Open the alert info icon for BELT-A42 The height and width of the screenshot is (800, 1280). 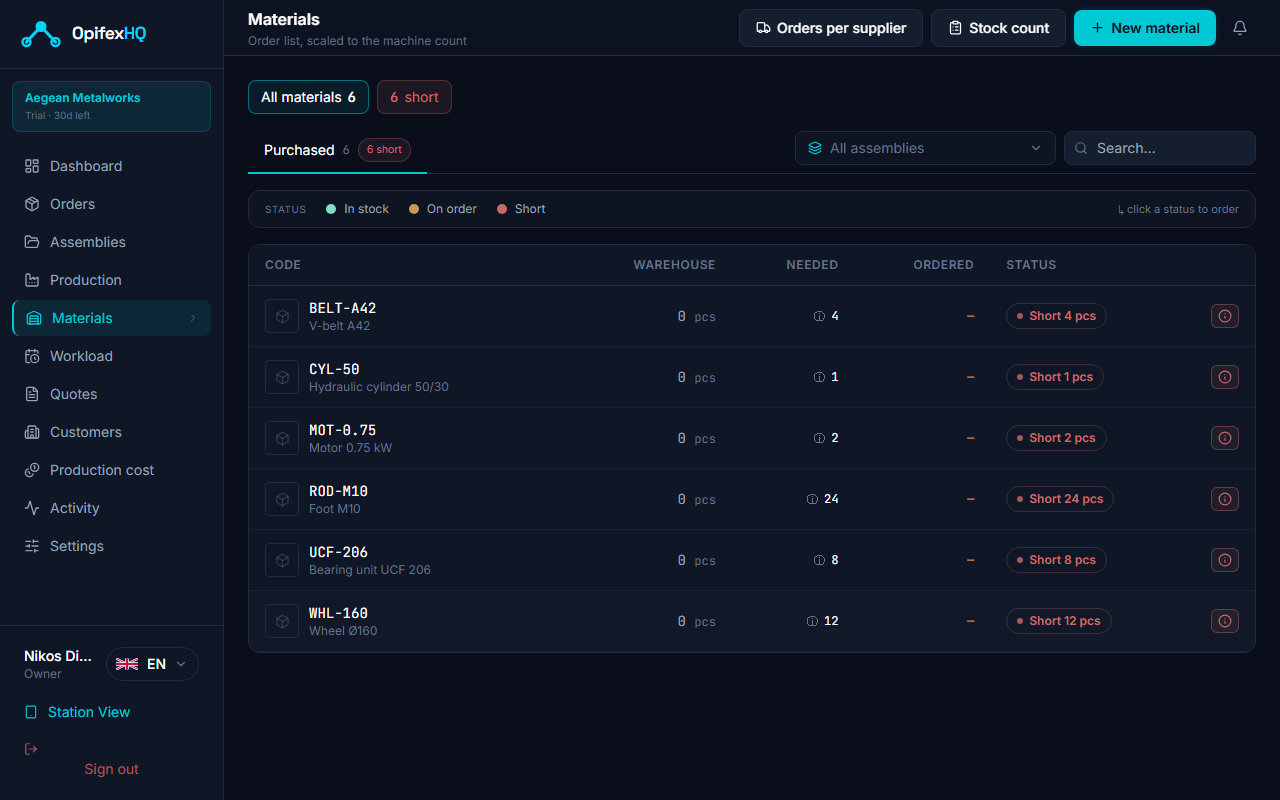click(x=1225, y=316)
